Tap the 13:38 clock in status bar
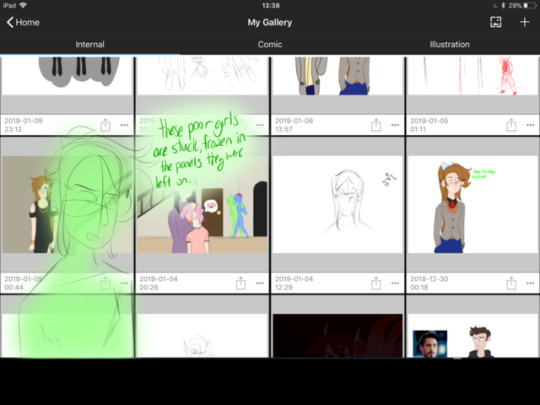The width and height of the screenshot is (540, 405). click(271, 6)
